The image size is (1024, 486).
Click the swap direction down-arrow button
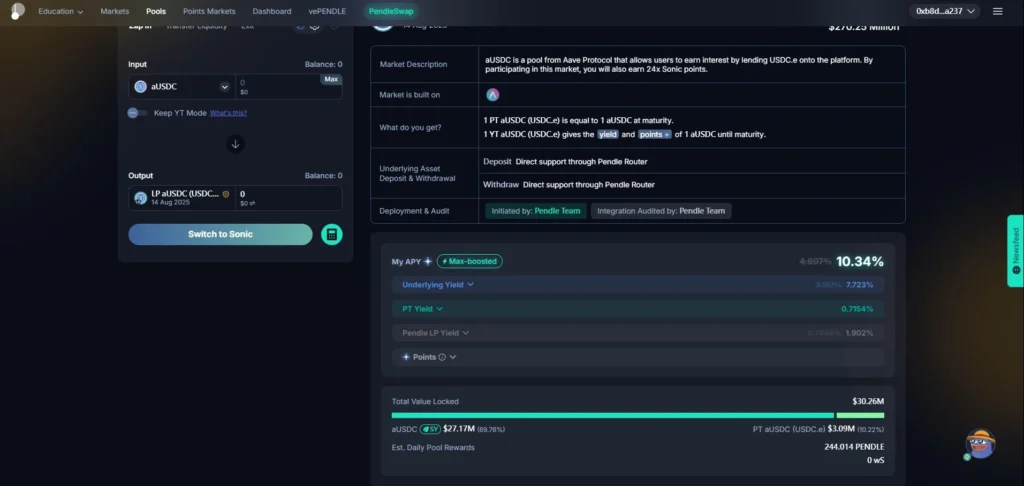pyautogui.click(x=236, y=144)
